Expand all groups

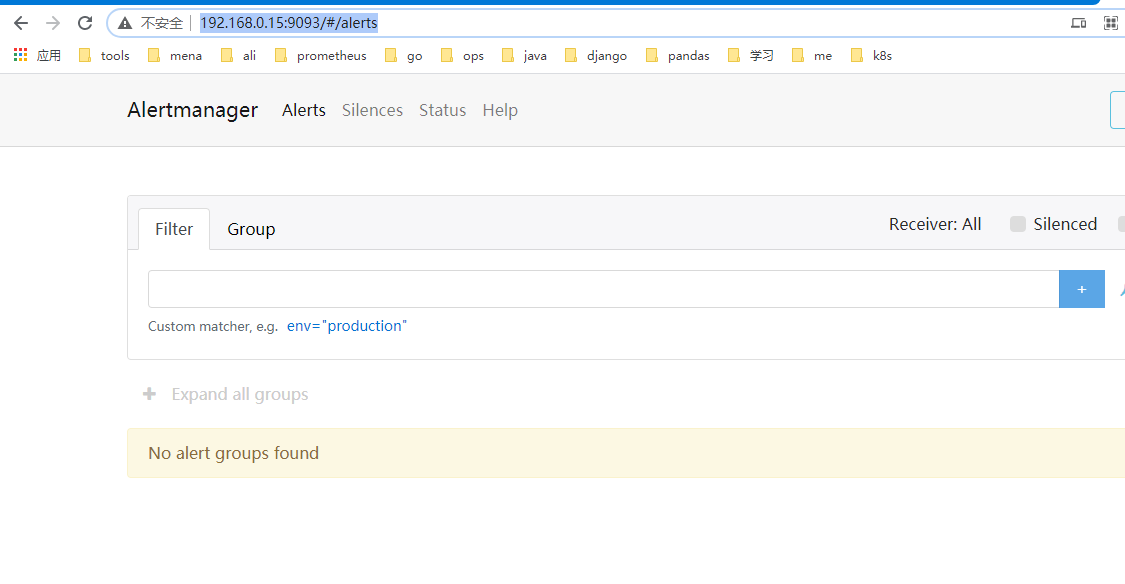coord(240,394)
